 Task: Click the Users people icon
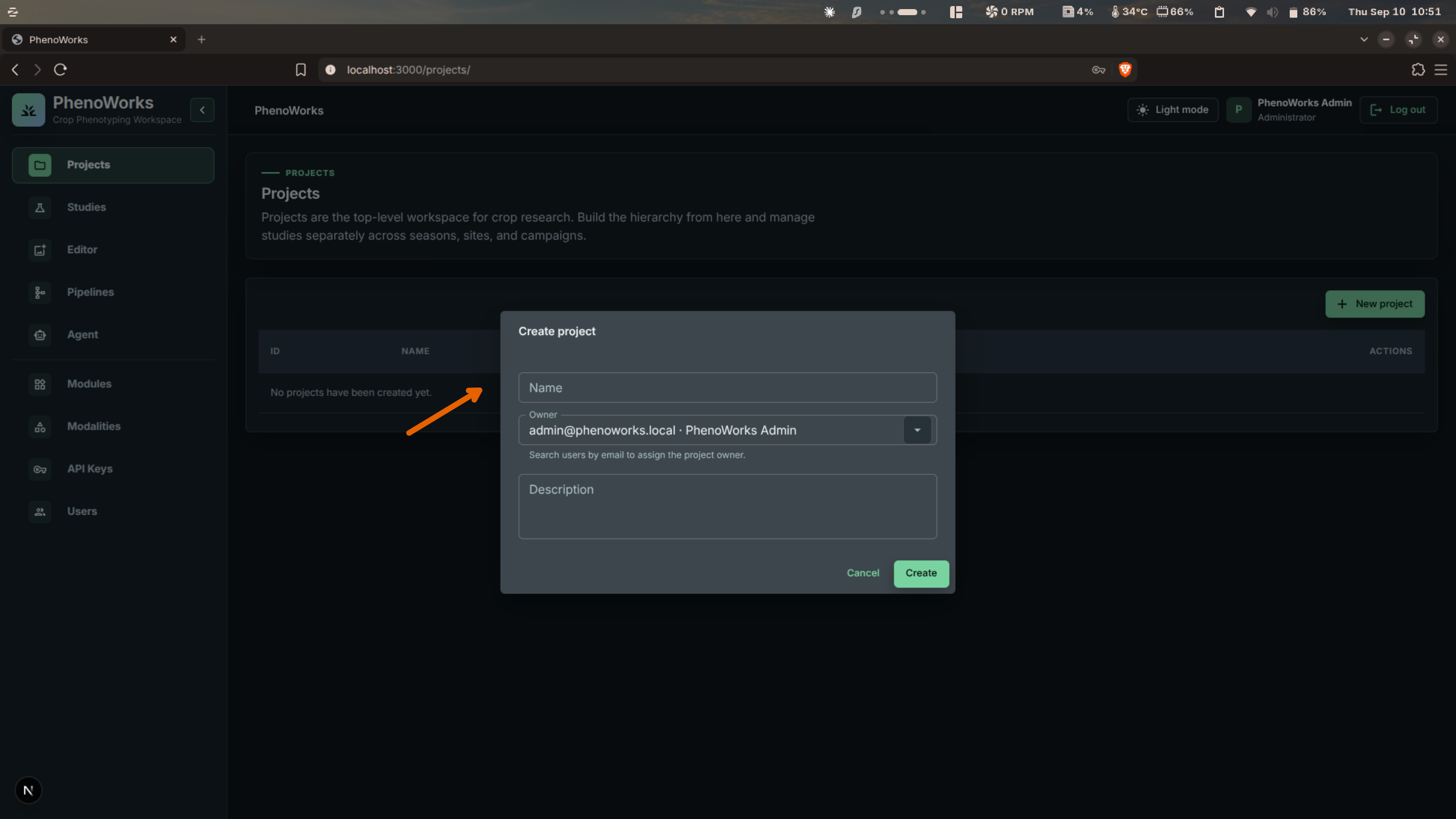(39, 511)
